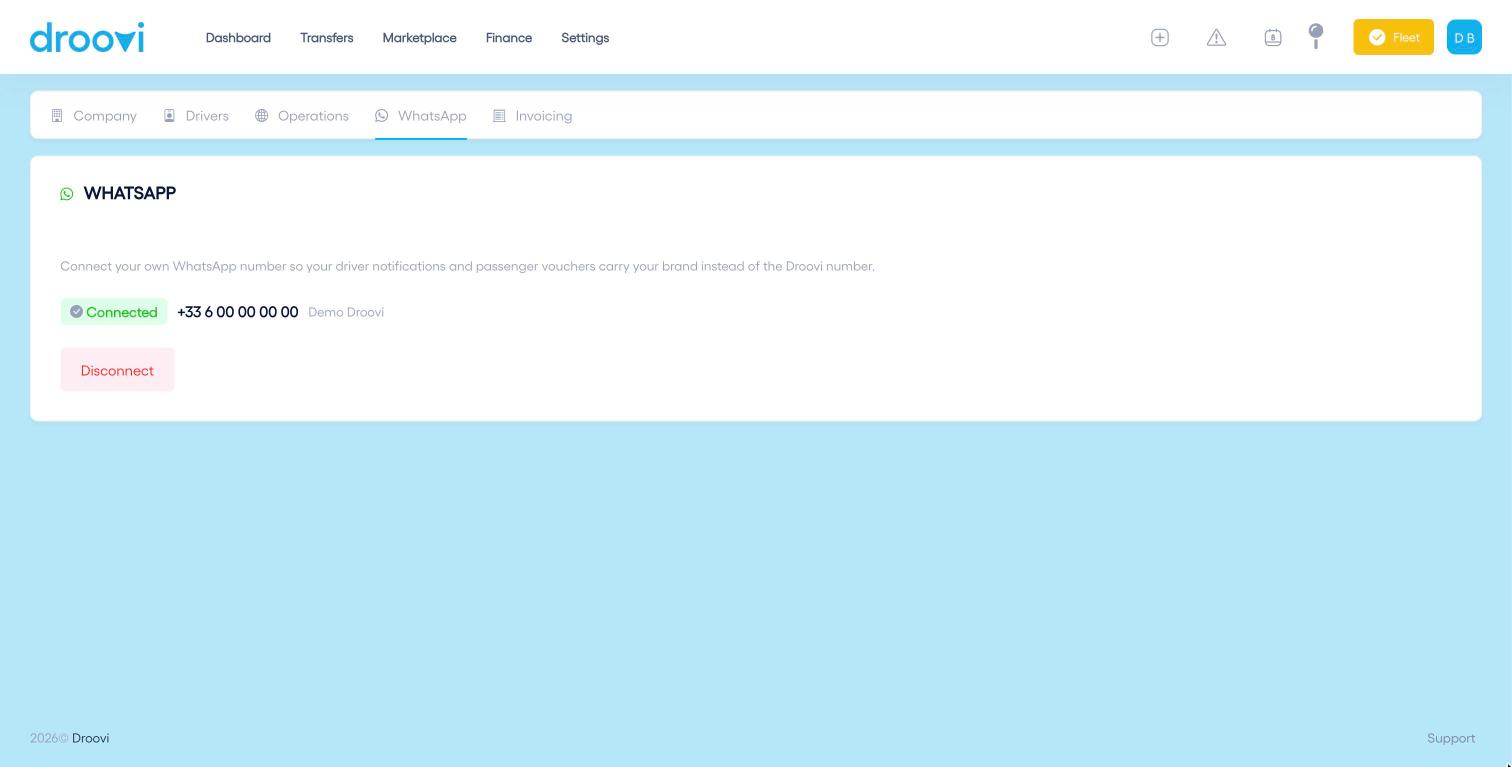Go to Marketplace

pos(419,38)
